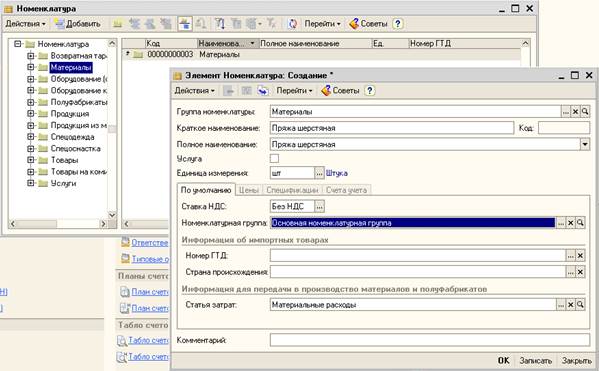The height and width of the screenshot is (371, 599).
Task: Switch to Спецификации tab
Action: [292, 190]
